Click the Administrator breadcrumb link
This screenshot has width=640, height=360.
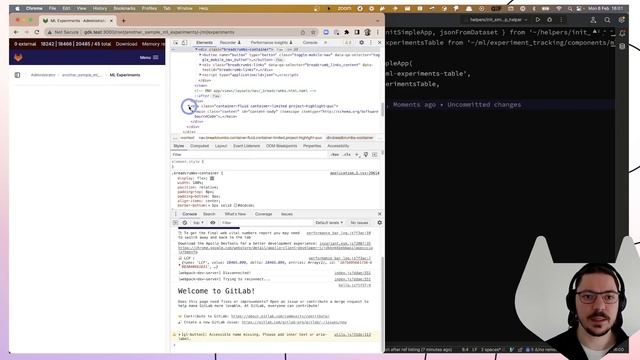43,75
